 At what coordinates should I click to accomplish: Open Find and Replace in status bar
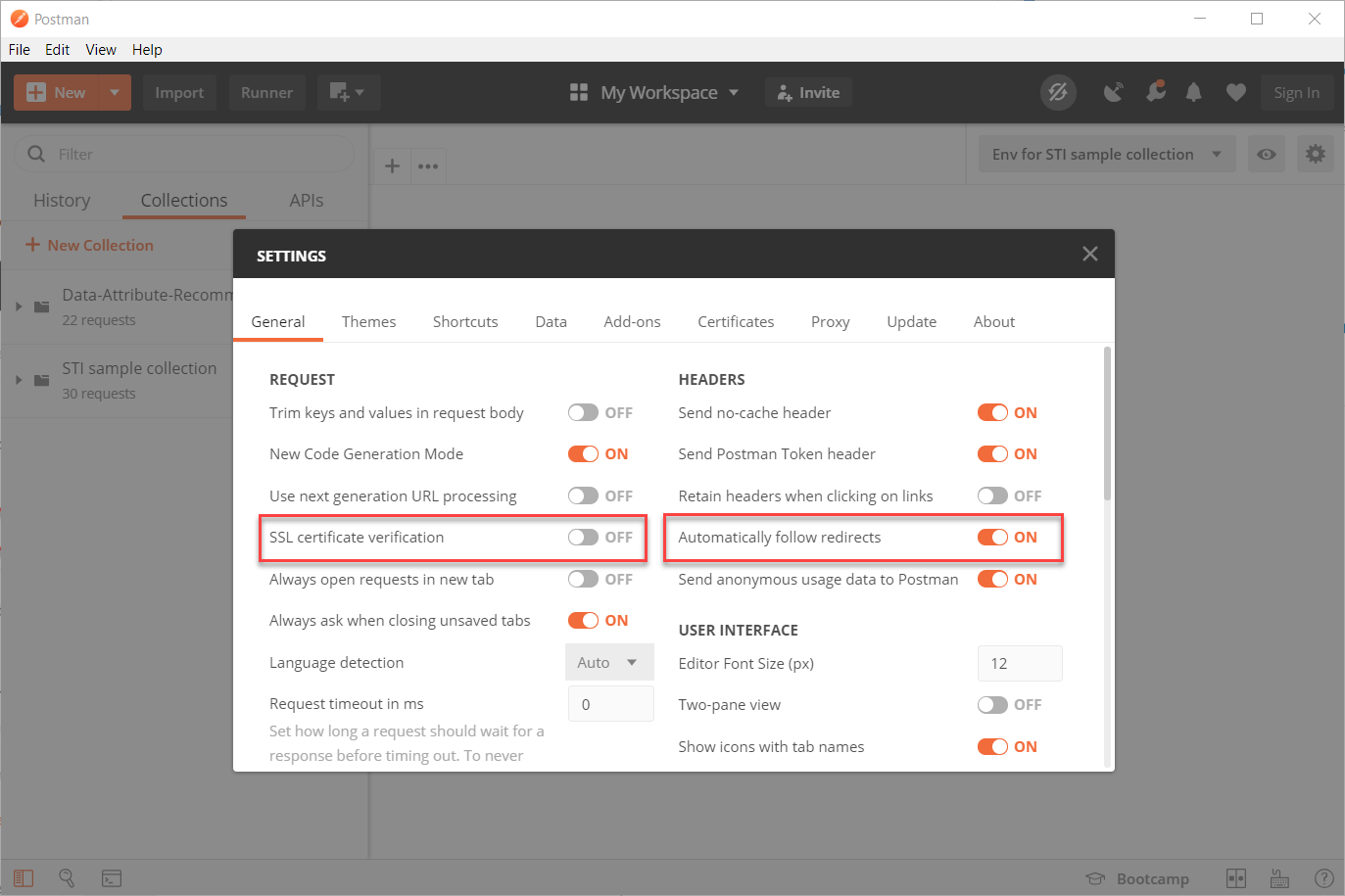point(67,878)
